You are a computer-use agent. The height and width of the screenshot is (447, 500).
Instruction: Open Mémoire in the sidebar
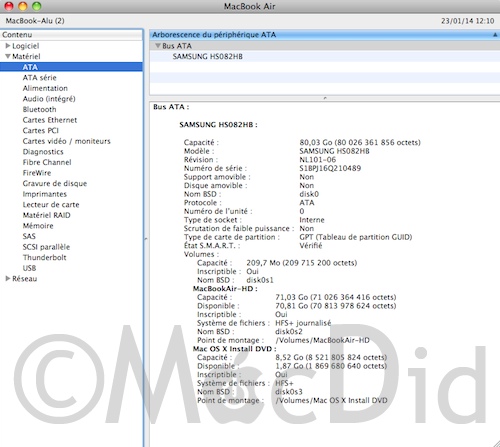(38, 226)
